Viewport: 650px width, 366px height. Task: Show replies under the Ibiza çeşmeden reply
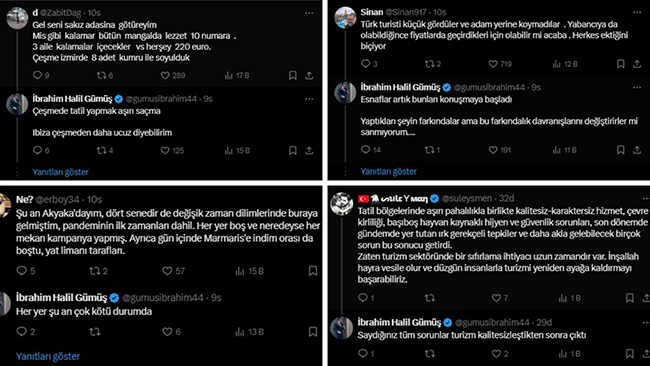pos(61,172)
